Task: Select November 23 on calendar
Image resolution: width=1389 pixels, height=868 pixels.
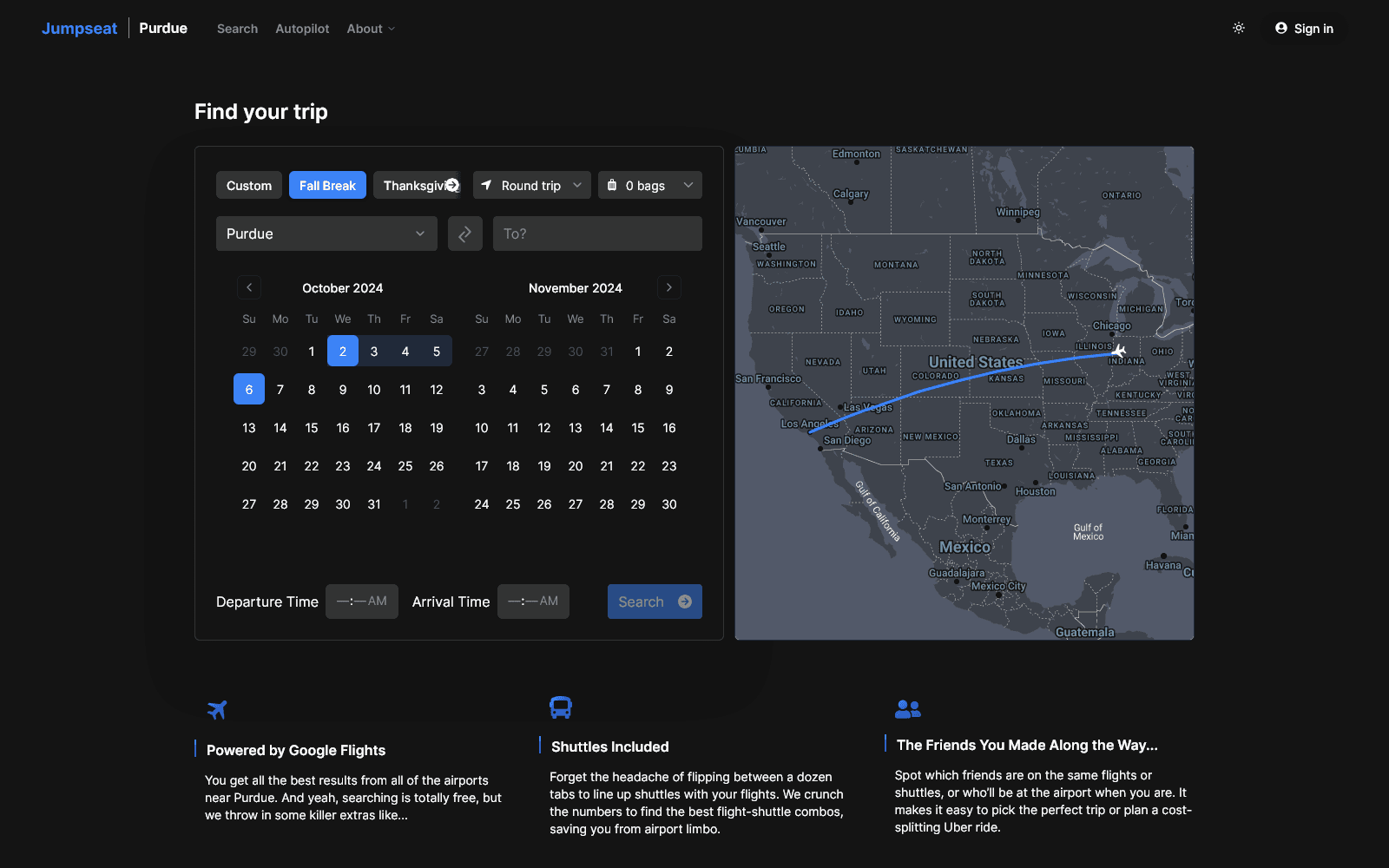Action: (669, 465)
